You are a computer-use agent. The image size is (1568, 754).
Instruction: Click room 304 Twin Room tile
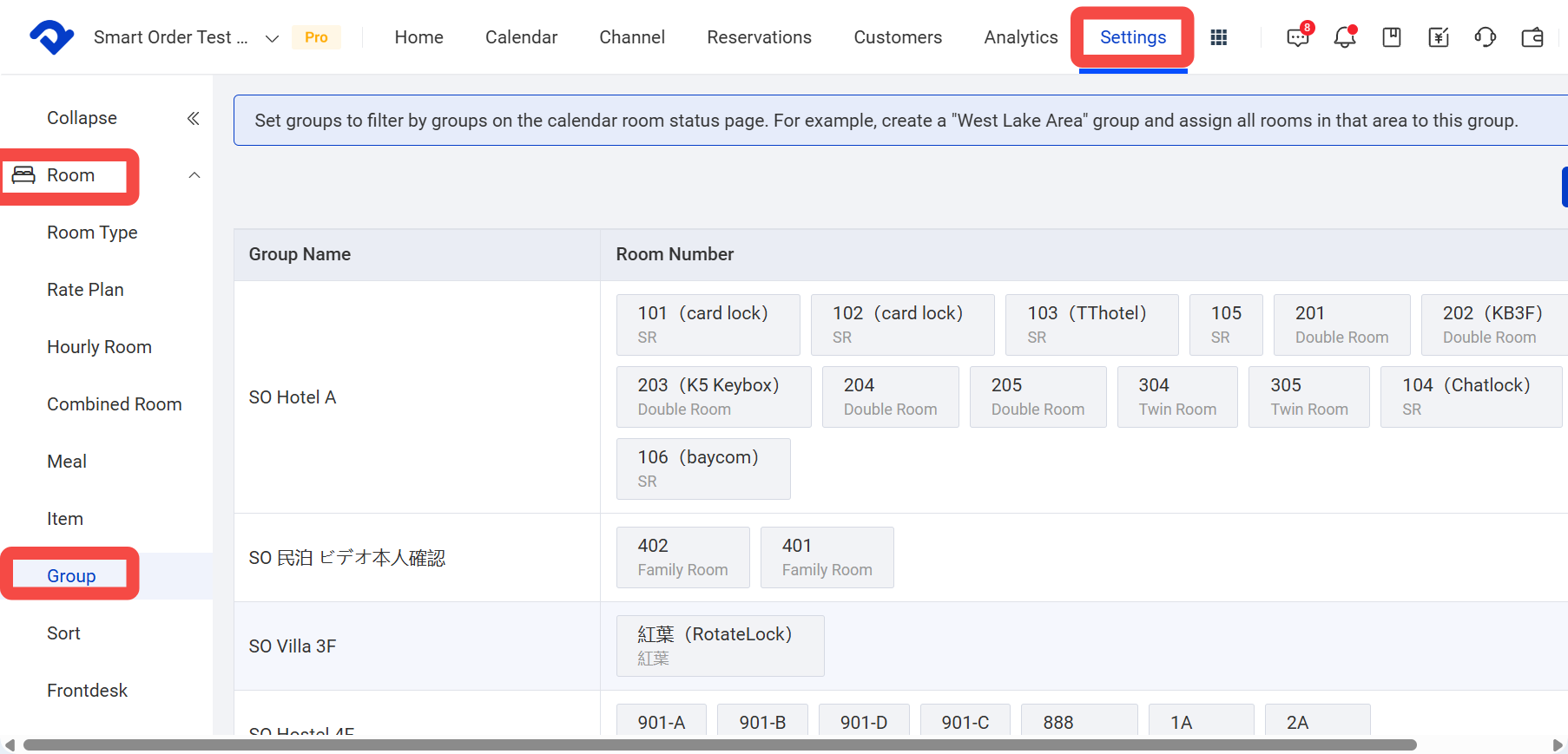point(1177,397)
